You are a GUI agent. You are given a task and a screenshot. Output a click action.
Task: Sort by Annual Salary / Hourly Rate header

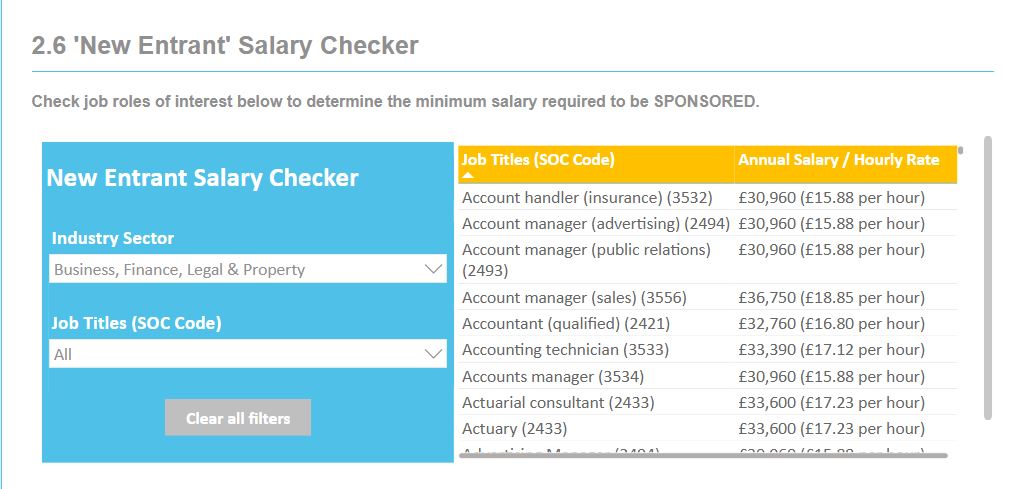838,159
